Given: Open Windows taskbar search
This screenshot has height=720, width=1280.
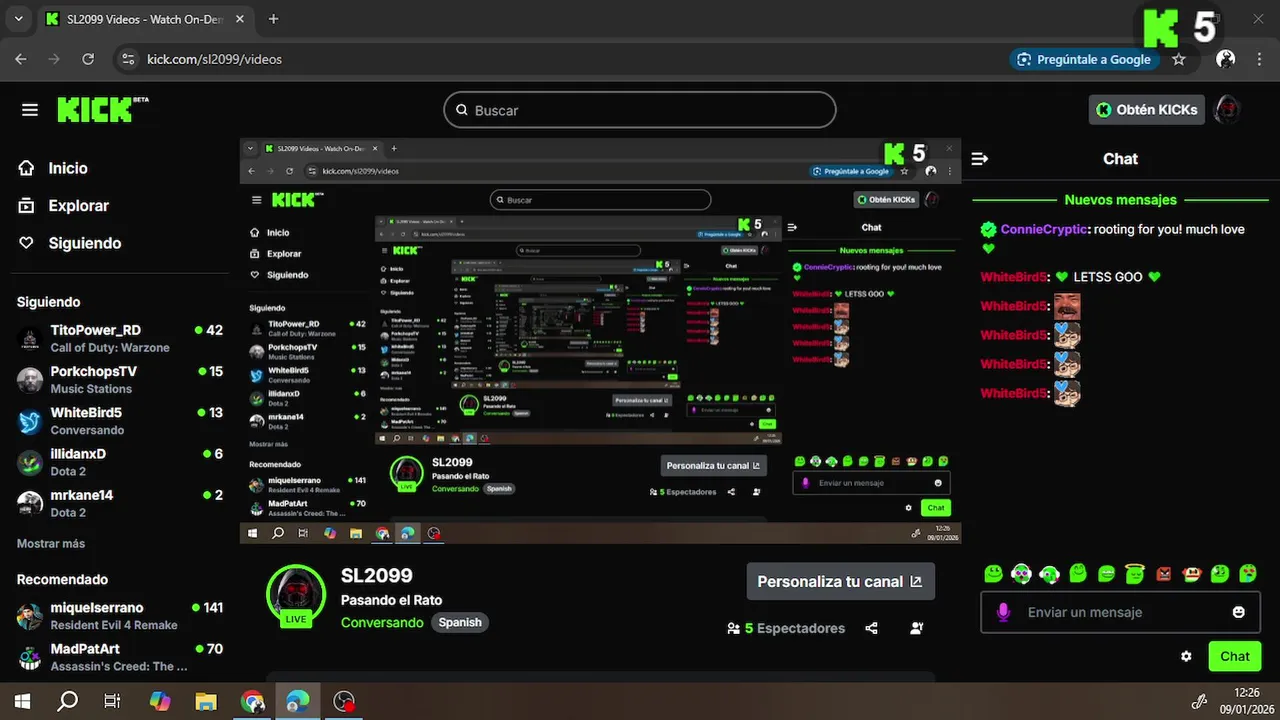Looking at the screenshot, I should (67, 701).
